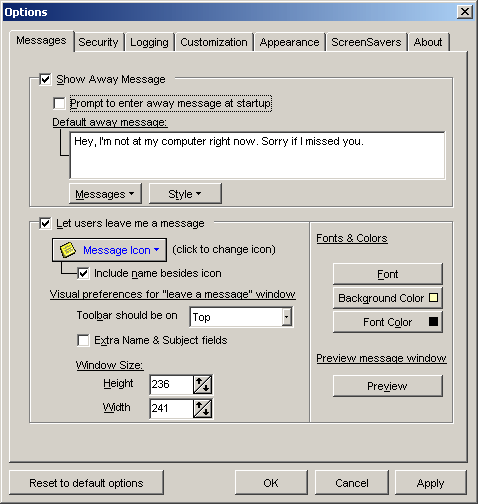Click the Apply button

(430, 483)
